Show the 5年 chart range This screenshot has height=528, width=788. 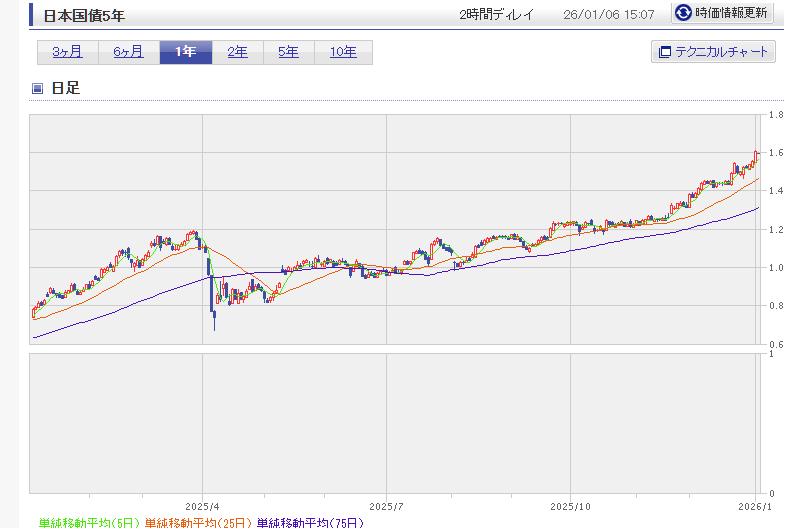pyautogui.click(x=289, y=52)
